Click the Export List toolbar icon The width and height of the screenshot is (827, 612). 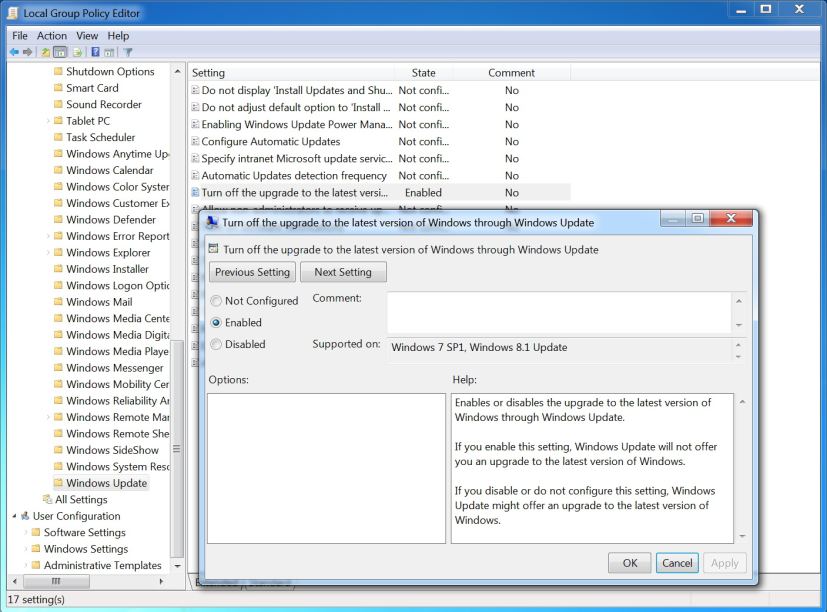(x=78, y=52)
